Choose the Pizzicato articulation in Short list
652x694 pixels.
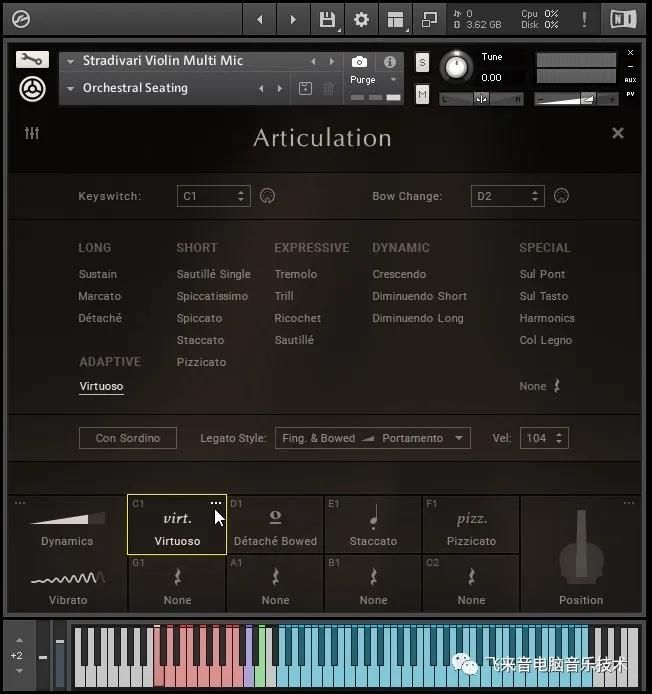point(201,362)
